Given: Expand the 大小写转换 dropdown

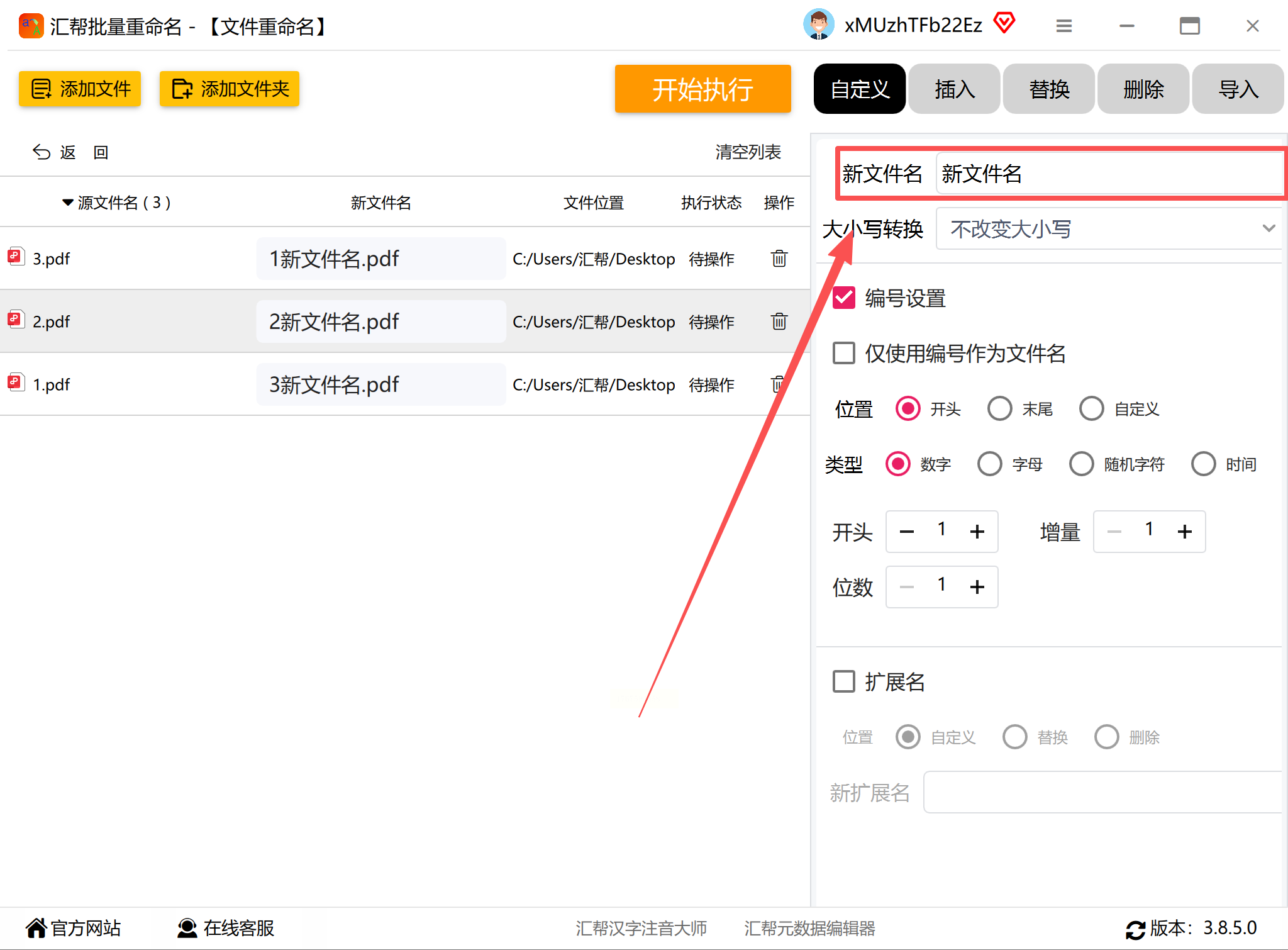Looking at the screenshot, I should [1108, 228].
